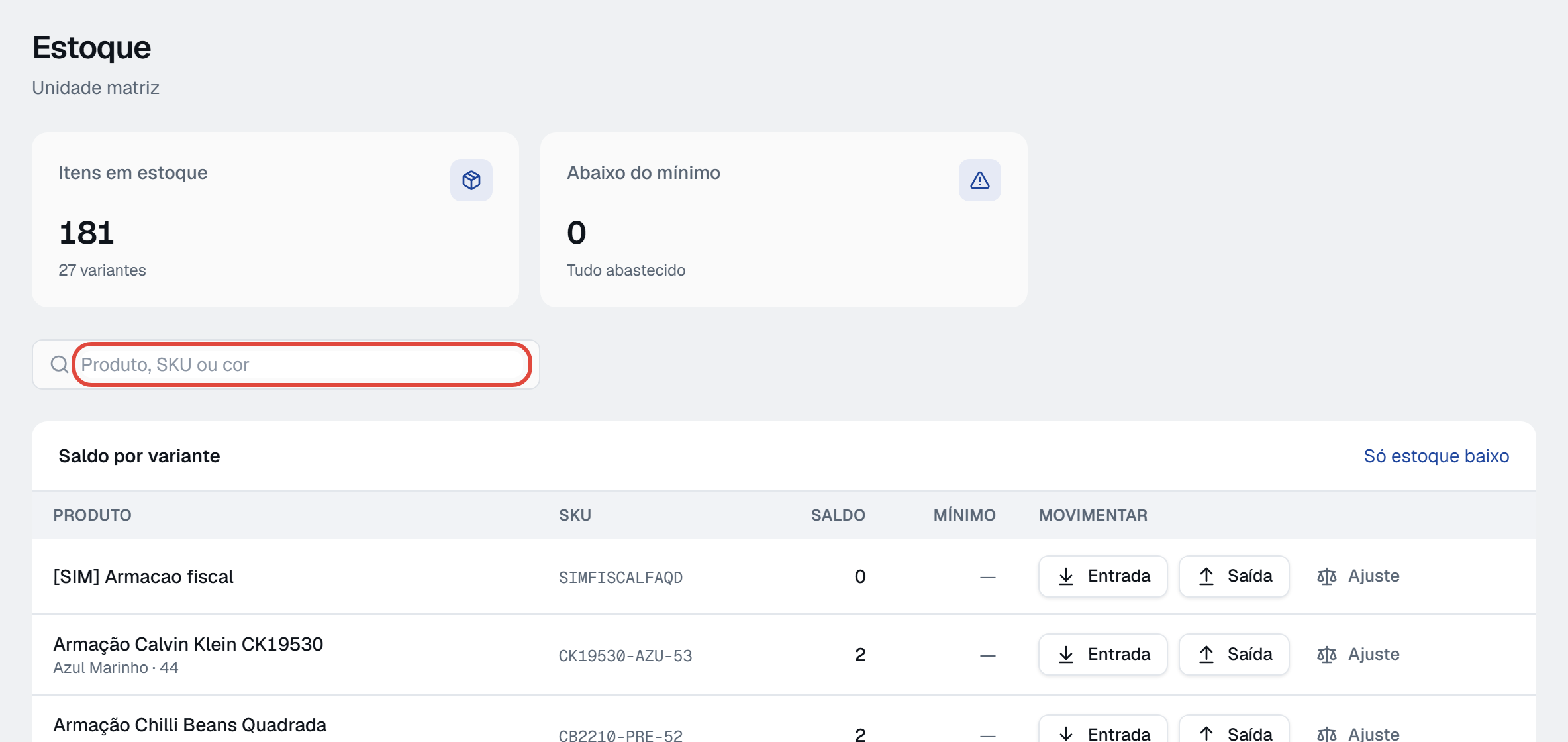Register Entrada for Calvin Klein CK19530
Viewport: 1568px width, 742px height.
[x=1103, y=655]
